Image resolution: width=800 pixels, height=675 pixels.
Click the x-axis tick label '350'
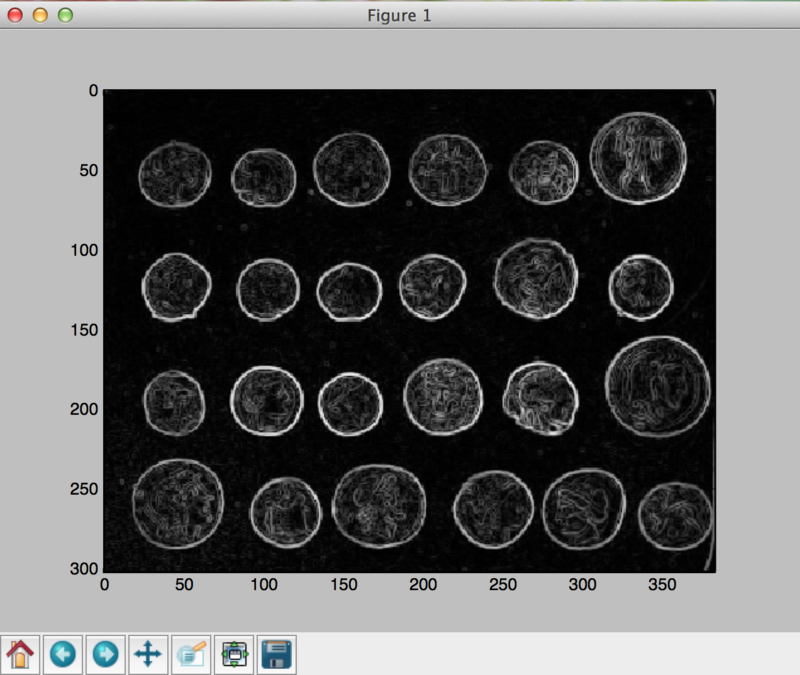(x=662, y=584)
